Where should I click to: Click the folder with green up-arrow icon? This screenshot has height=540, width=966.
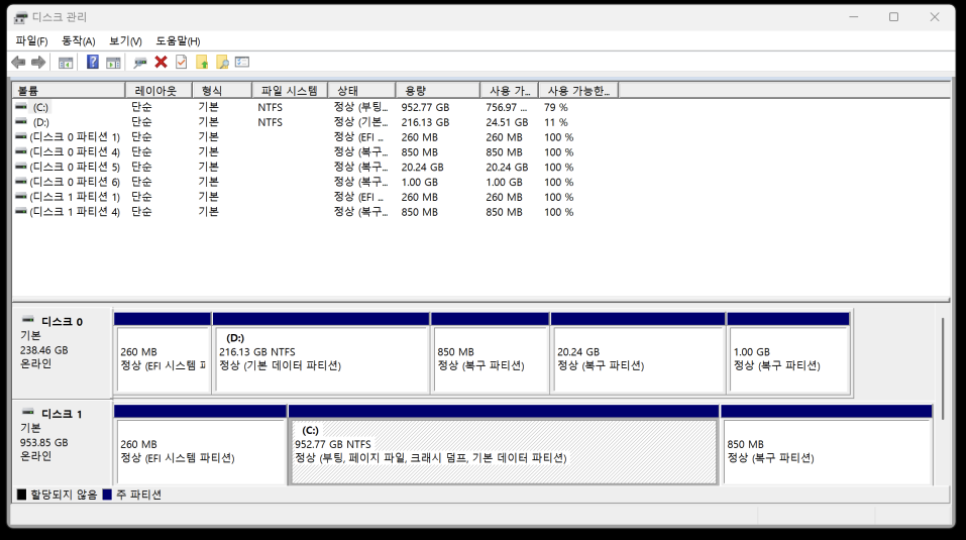[201, 62]
